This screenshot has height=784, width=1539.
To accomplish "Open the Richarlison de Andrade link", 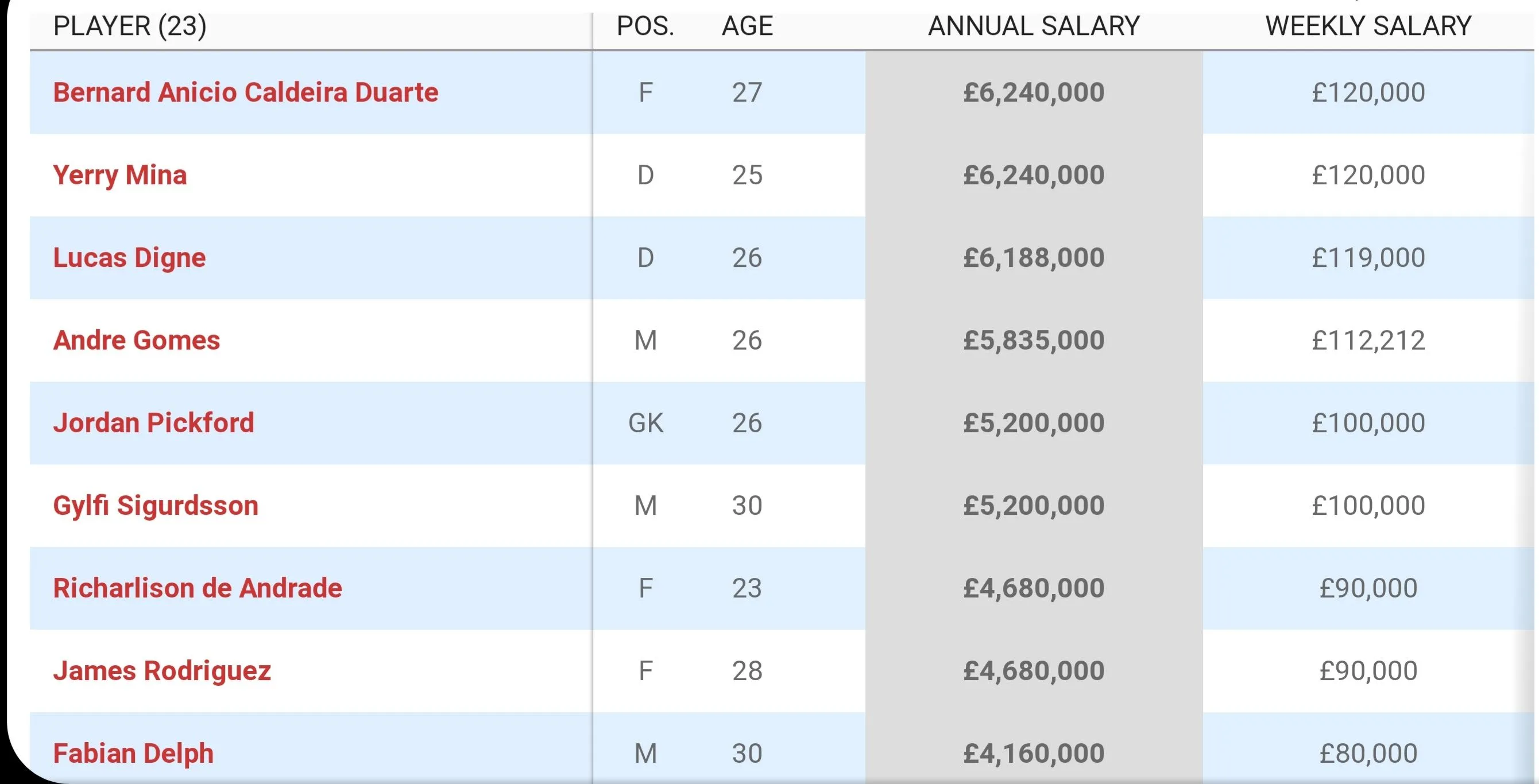I will click(x=198, y=588).
